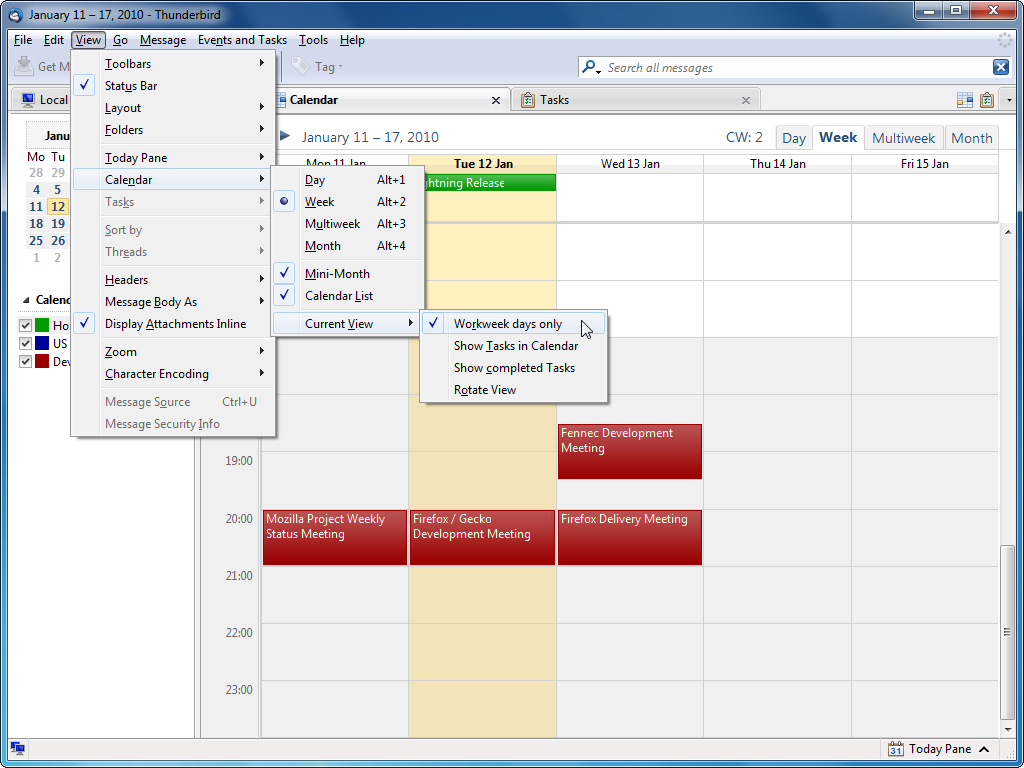Open Fennec Development Meeting event
This screenshot has height=768, width=1024.
pos(630,451)
